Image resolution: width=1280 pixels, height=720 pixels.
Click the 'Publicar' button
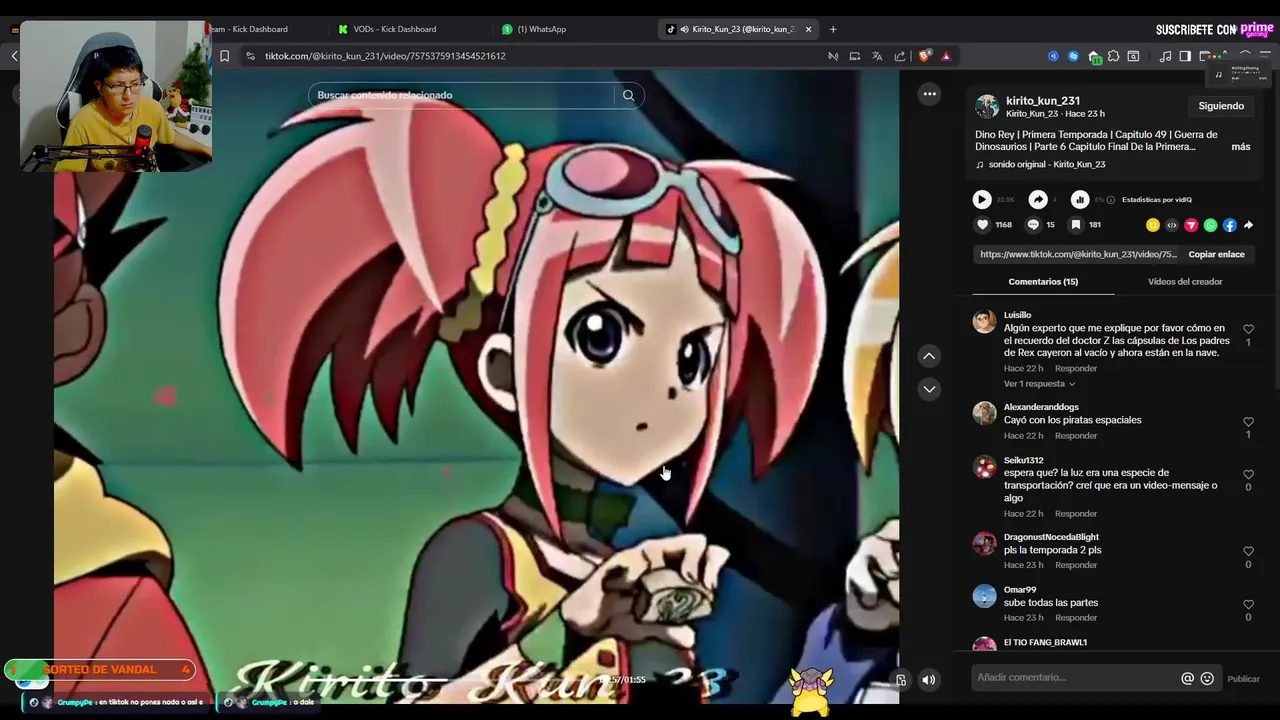tap(1243, 679)
